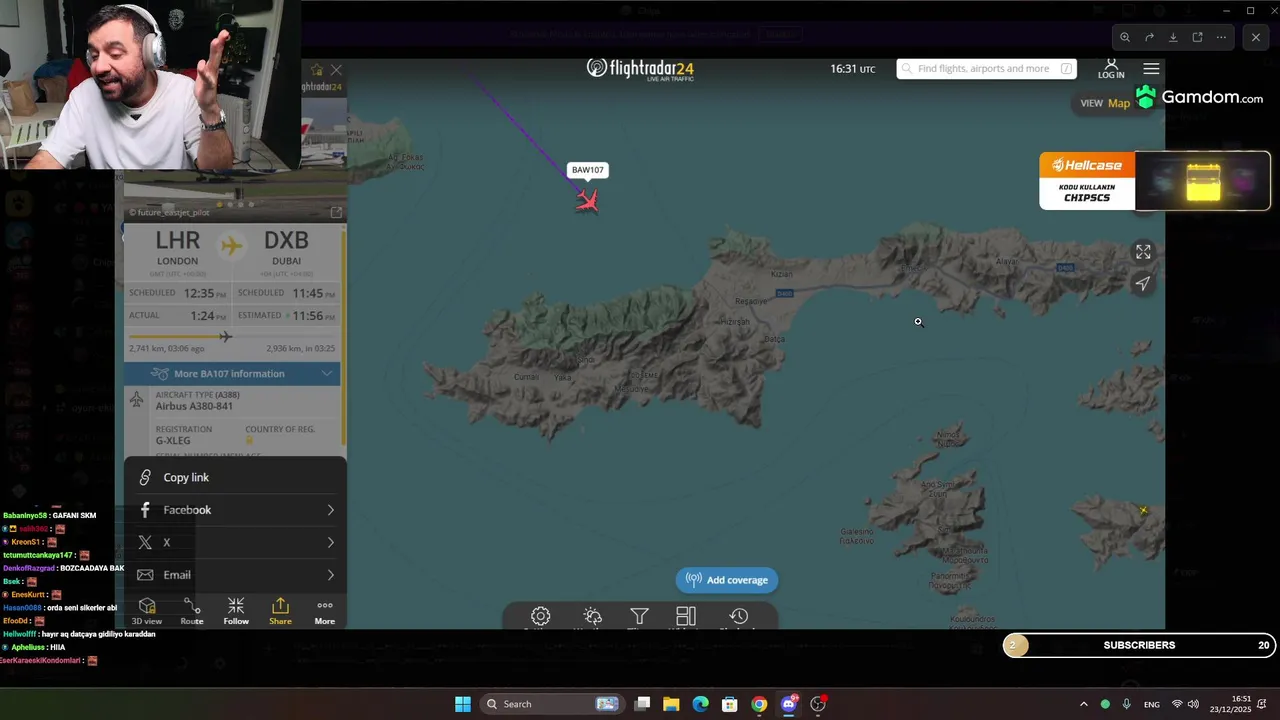
Task: Open OBS Studio from the taskbar
Action: pos(818,704)
